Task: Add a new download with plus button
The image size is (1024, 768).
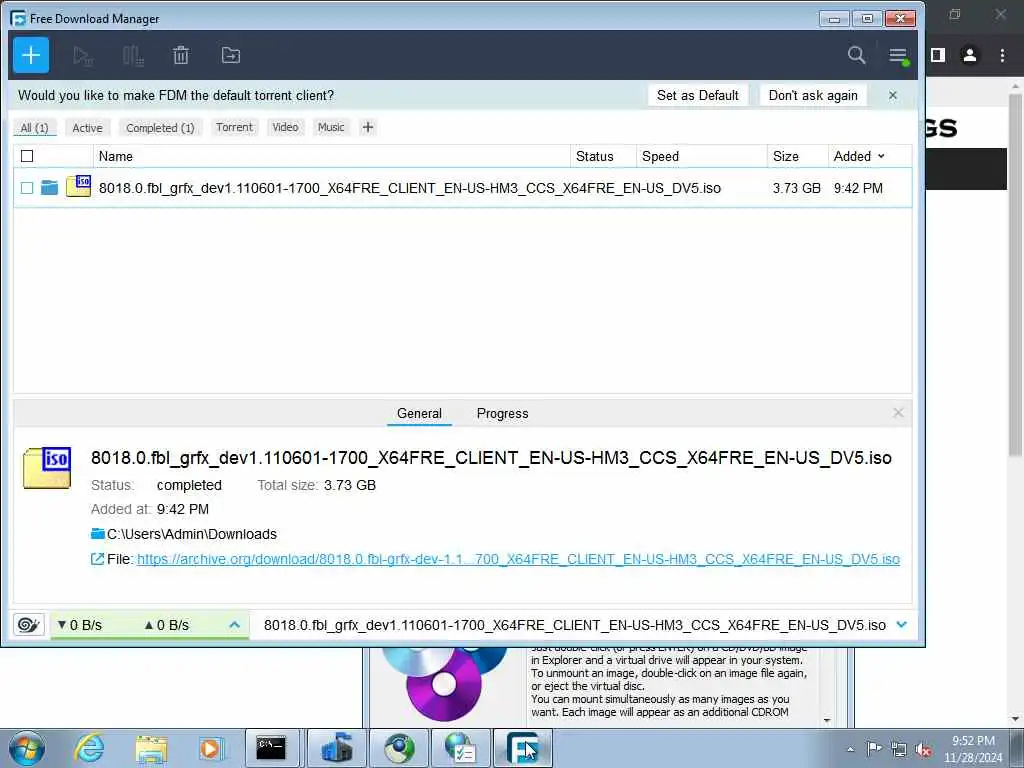Action: pyautogui.click(x=31, y=55)
